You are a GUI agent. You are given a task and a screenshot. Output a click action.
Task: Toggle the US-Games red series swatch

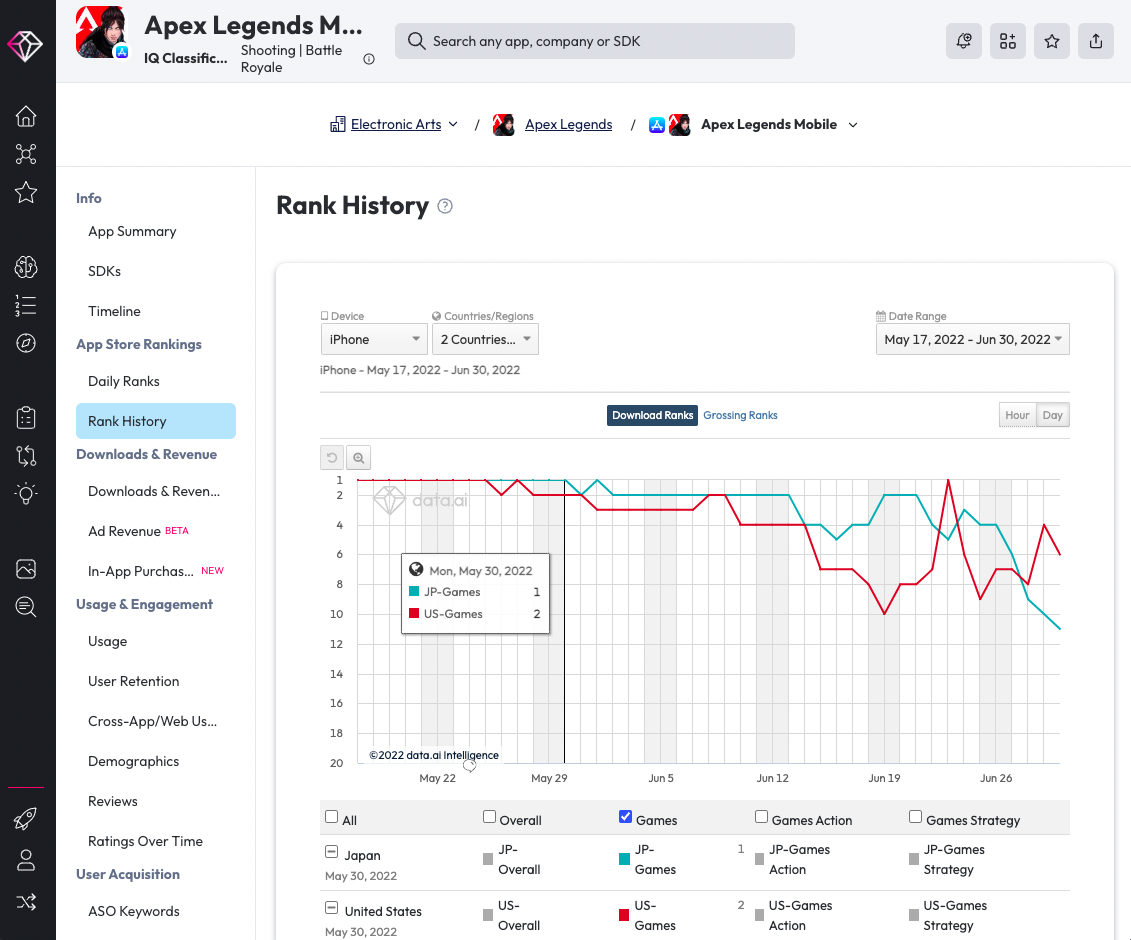tap(624, 915)
